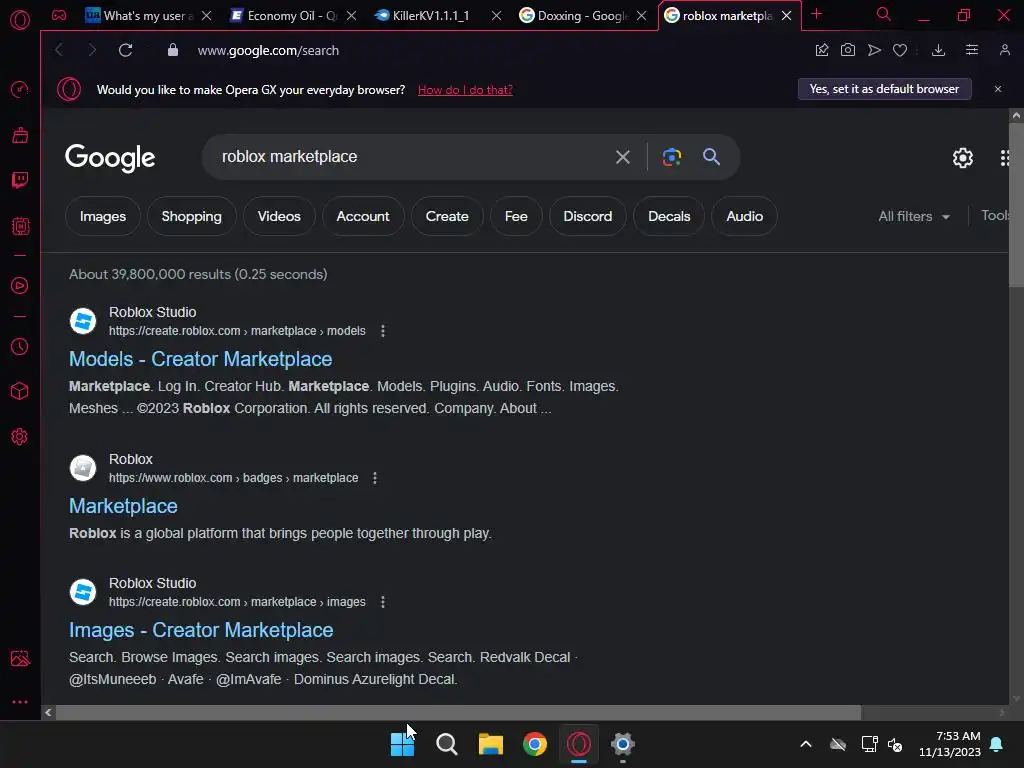This screenshot has width=1024, height=768.
Task: Open the Player icon in sidebar
Action: (20, 285)
